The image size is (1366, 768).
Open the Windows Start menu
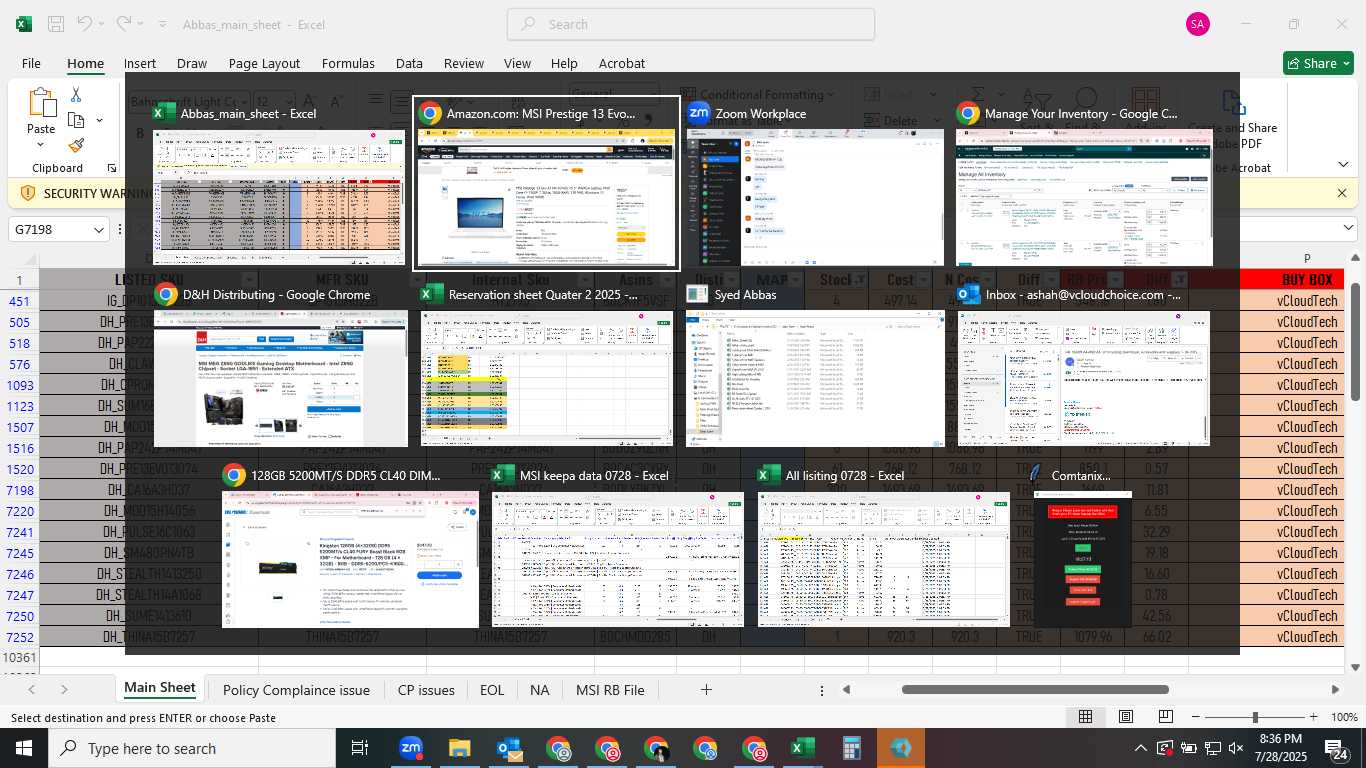pyautogui.click(x=23, y=748)
